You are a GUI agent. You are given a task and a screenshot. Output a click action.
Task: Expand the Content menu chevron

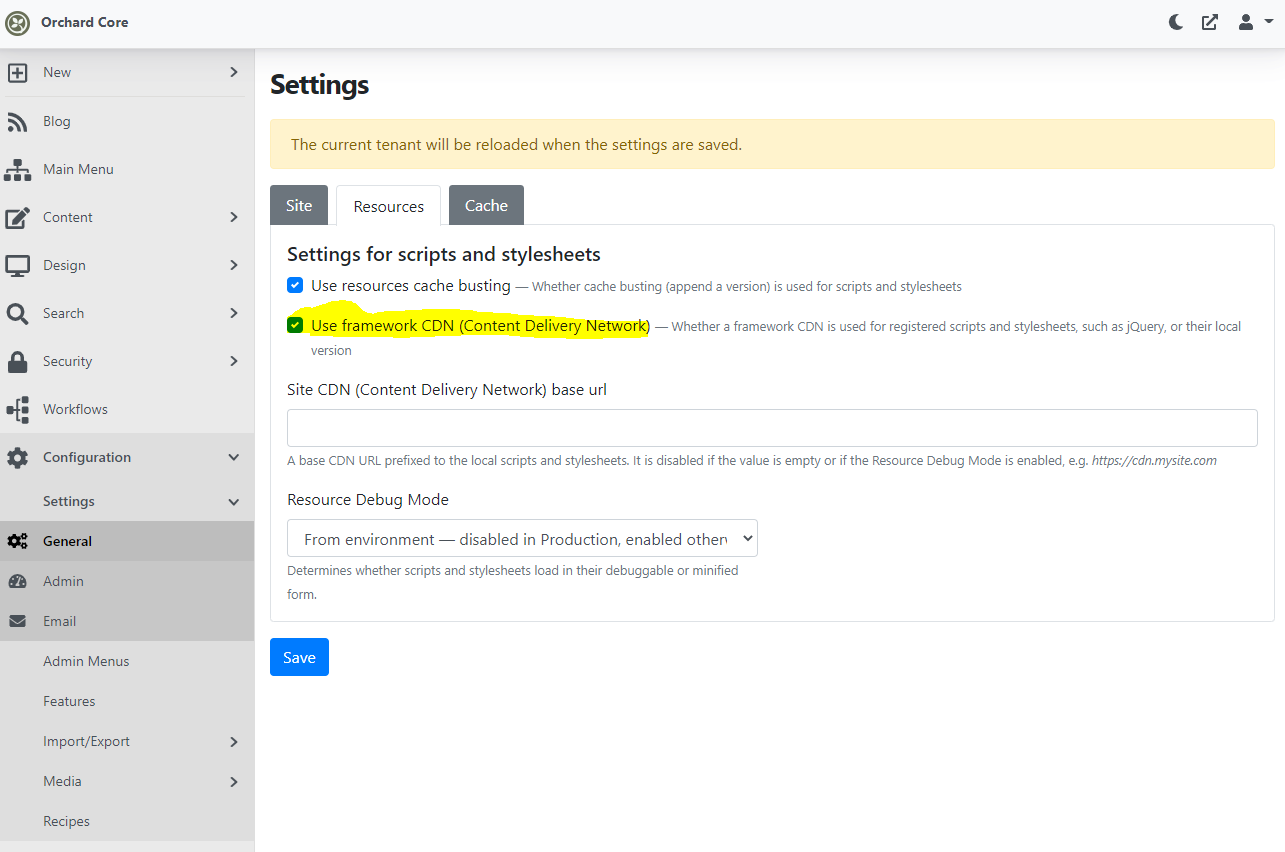click(233, 217)
